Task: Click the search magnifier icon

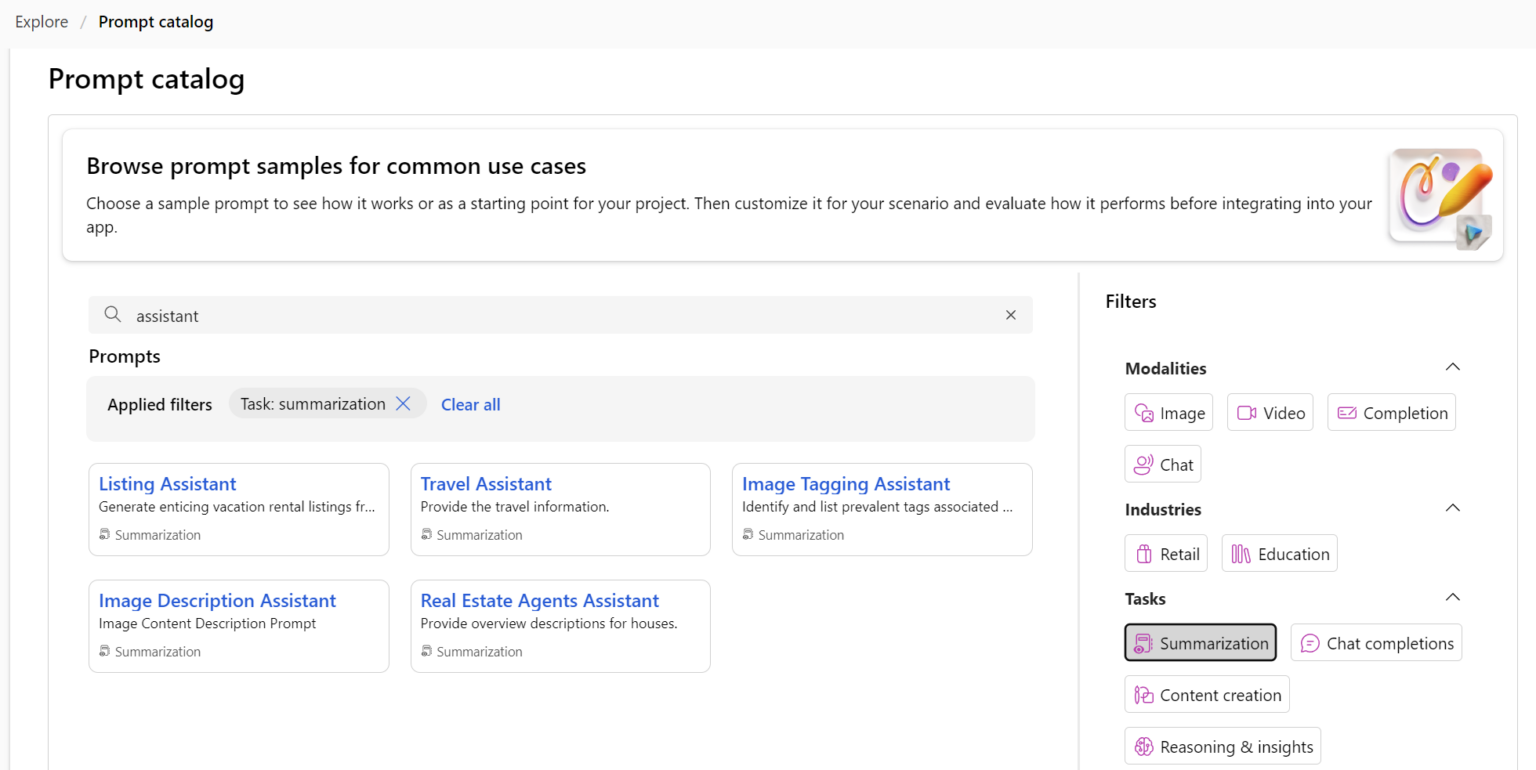Action: point(113,315)
